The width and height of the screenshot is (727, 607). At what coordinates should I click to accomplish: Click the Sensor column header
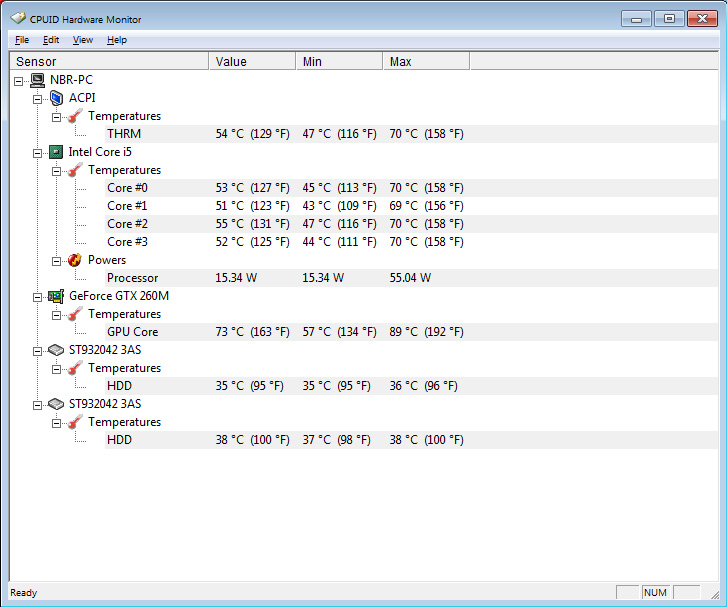[109, 61]
